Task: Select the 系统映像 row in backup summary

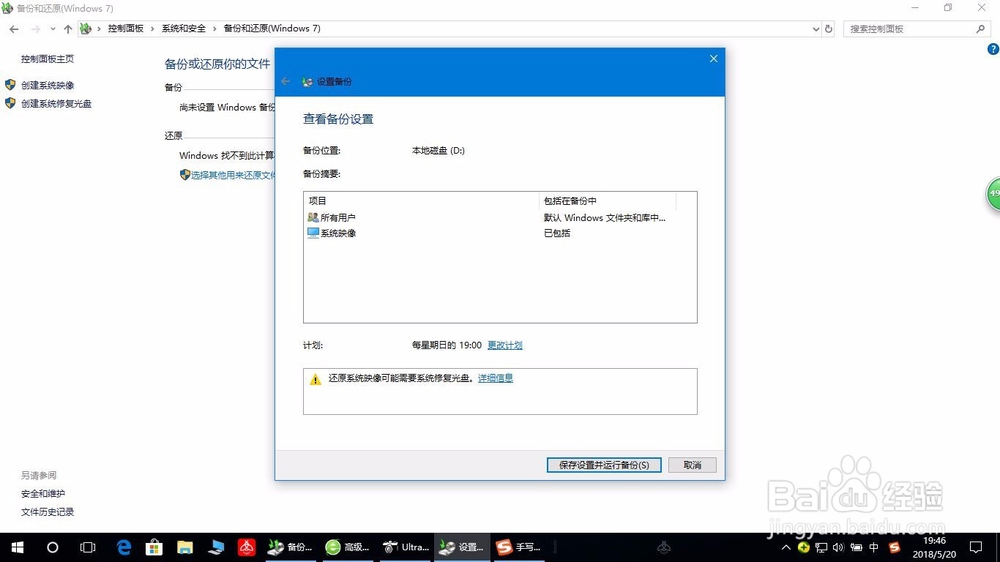Action: point(500,233)
